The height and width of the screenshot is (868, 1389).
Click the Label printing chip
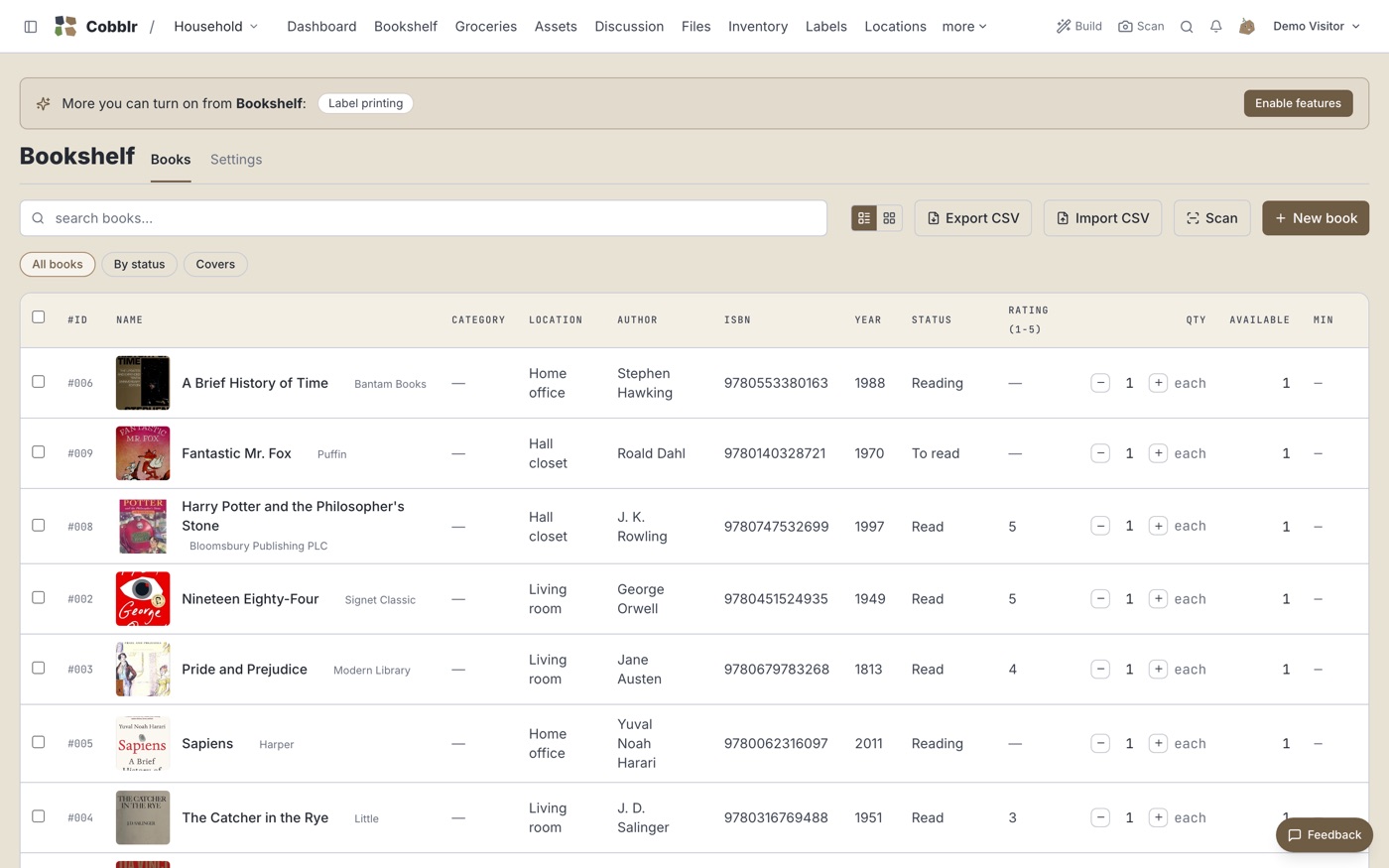point(365,103)
